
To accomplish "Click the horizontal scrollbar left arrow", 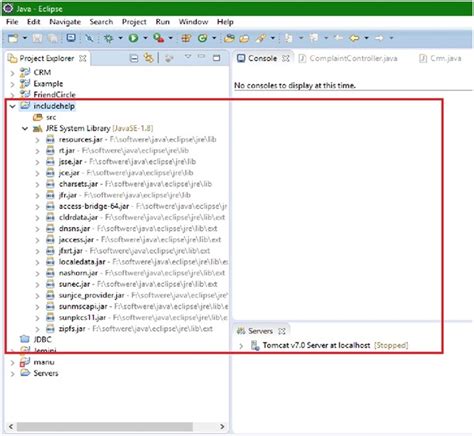I will pyautogui.click(x=11, y=427).
